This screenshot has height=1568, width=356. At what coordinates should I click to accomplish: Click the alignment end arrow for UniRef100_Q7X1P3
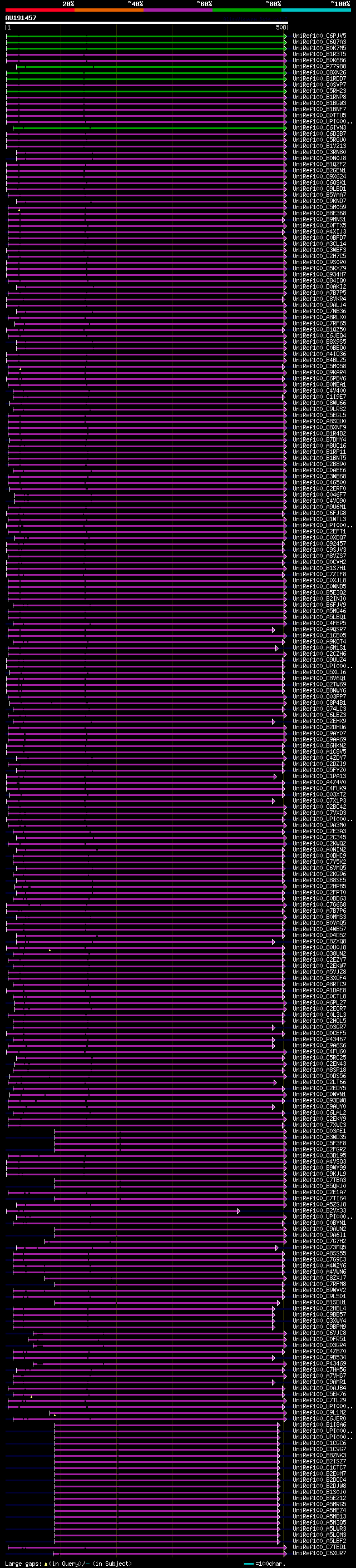(x=274, y=801)
